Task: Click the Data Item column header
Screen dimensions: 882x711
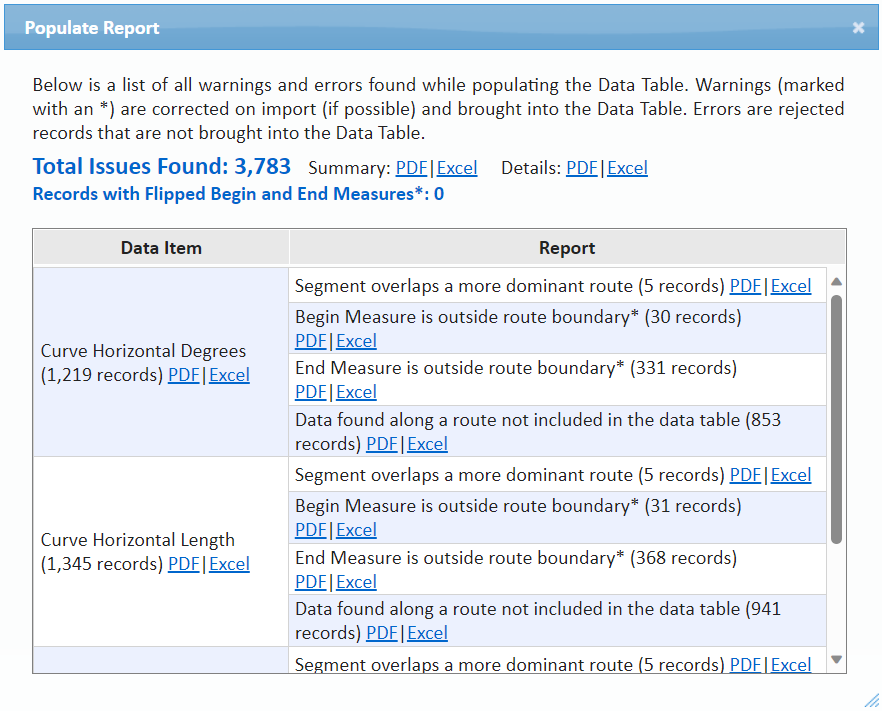Action: (x=161, y=248)
